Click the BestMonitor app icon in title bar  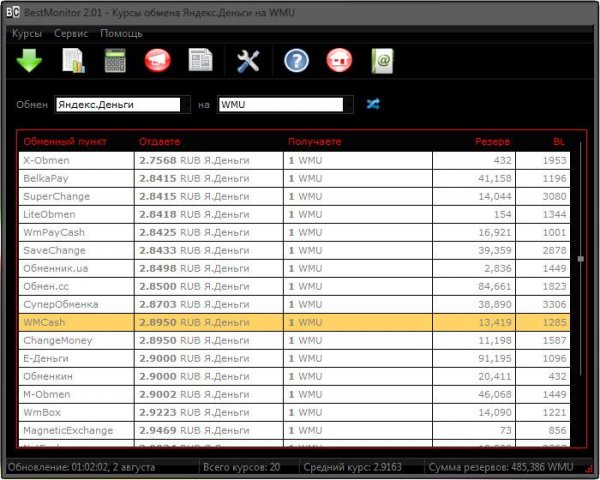pyautogui.click(x=13, y=12)
